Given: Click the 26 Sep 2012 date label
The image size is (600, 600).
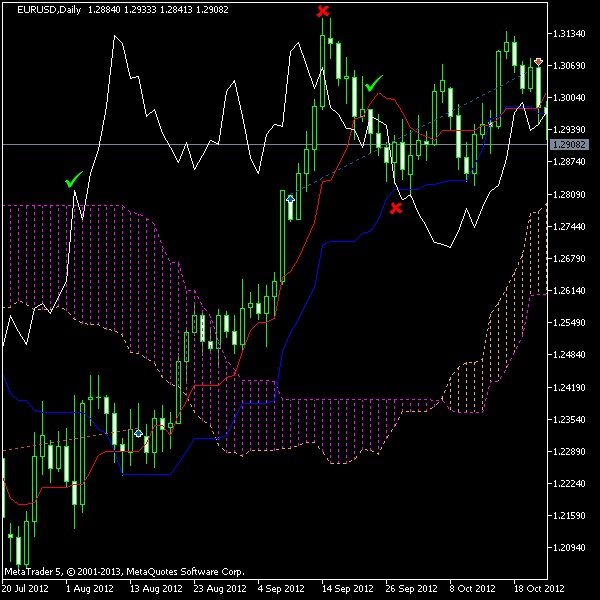Looking at the screenshot, I should pos(411,590).
